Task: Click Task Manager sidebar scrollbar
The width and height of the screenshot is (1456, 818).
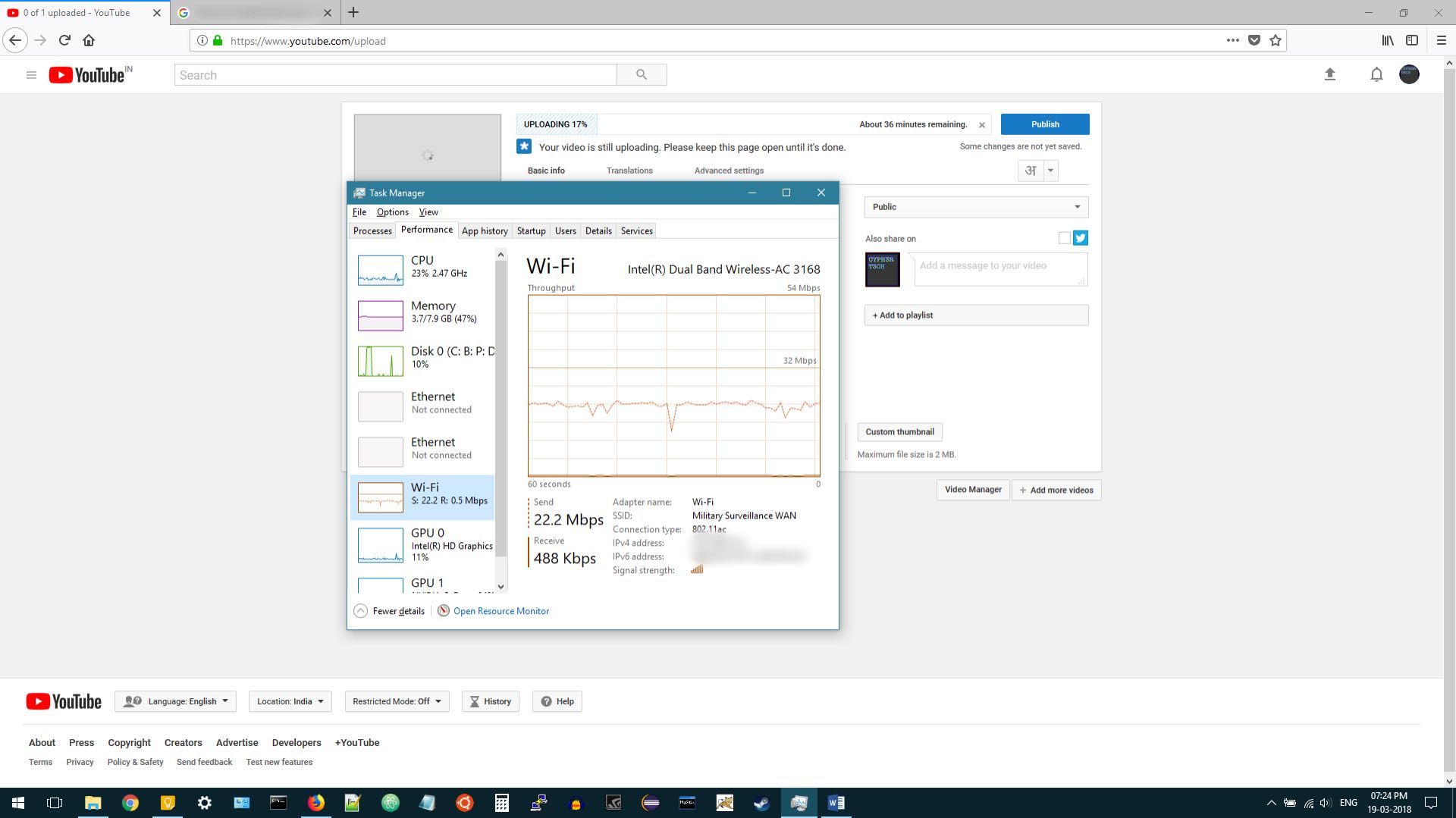Action: (x=500, y=409)
